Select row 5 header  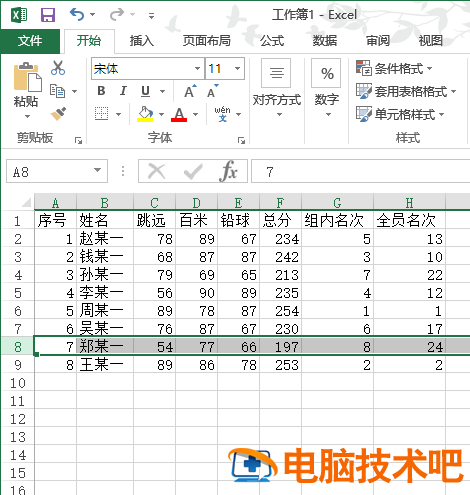coord(18,293)
